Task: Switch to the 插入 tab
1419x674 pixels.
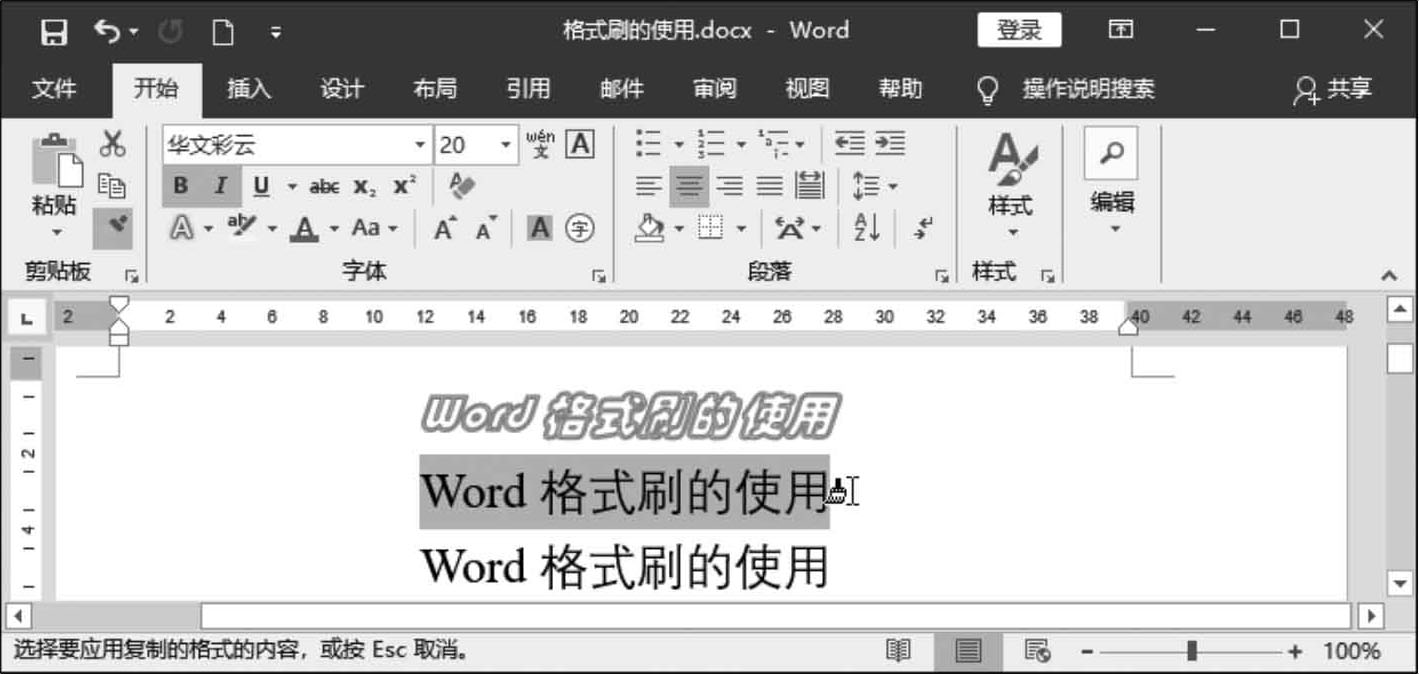Action: pyautogui.click(x=248, y=89)
